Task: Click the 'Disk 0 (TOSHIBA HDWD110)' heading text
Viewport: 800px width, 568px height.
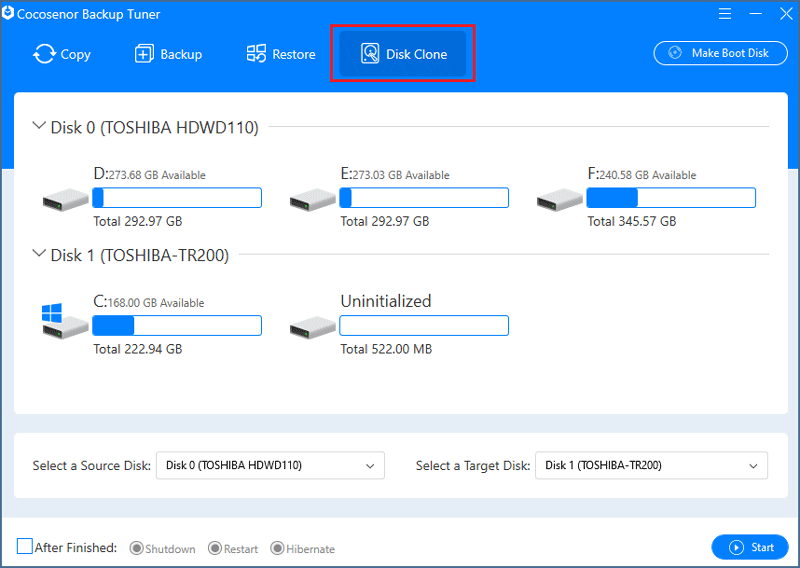Action: pyautogui.click(x=155, y=128)
